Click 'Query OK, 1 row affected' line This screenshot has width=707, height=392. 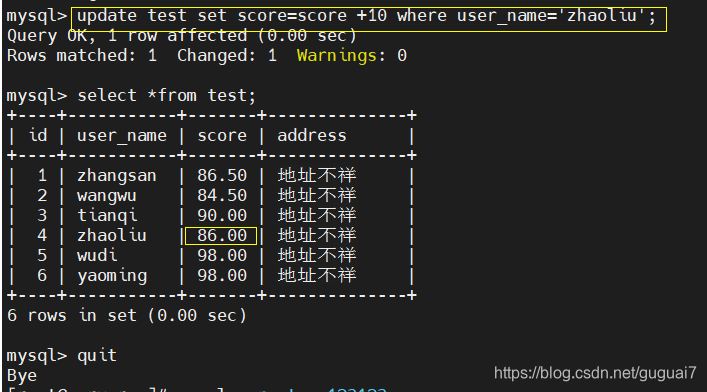[182, 36]
